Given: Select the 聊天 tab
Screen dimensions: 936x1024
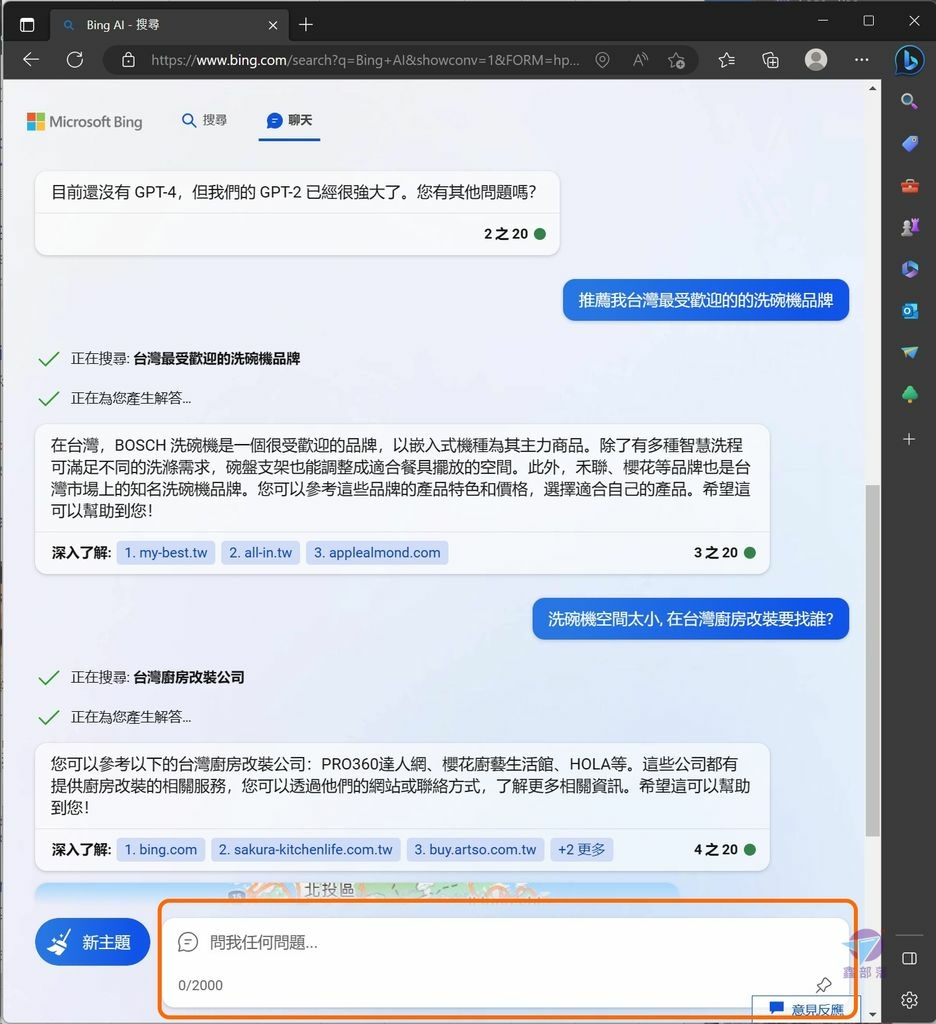Looking at the screenshot, I should click(289, 120).
